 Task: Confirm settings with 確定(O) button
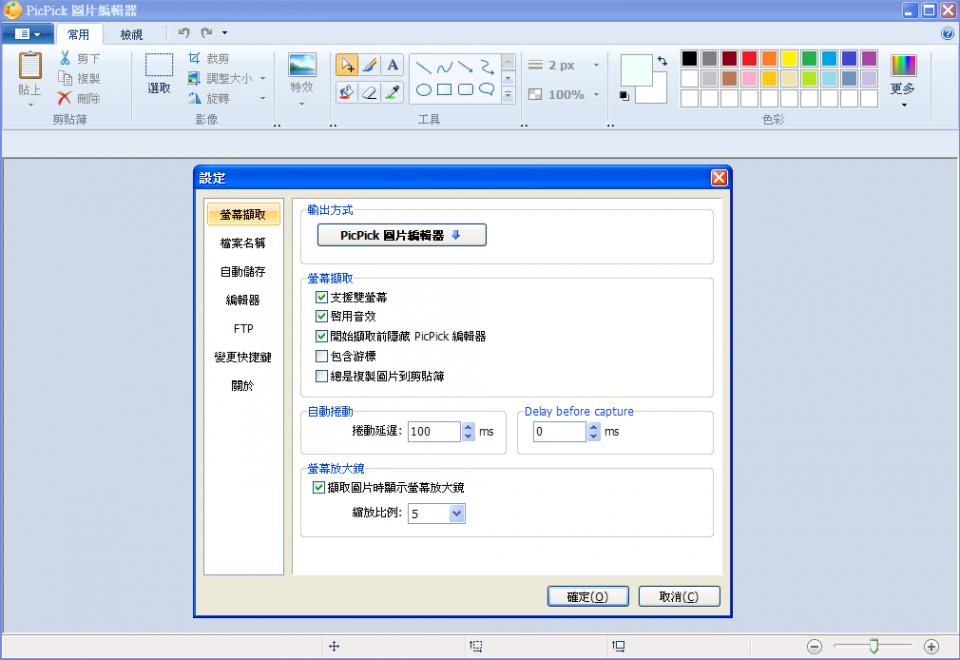[588, 596]
